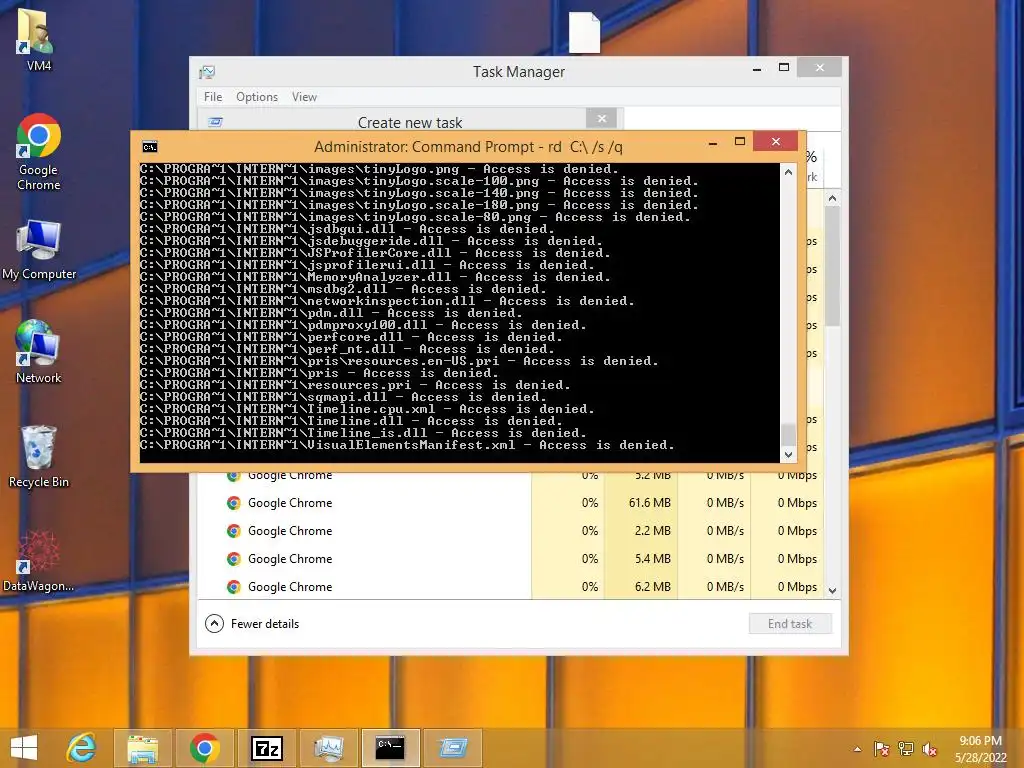Open Action Center flag in the tray
Screen dimensions: 1024x768
click(881, 749)
